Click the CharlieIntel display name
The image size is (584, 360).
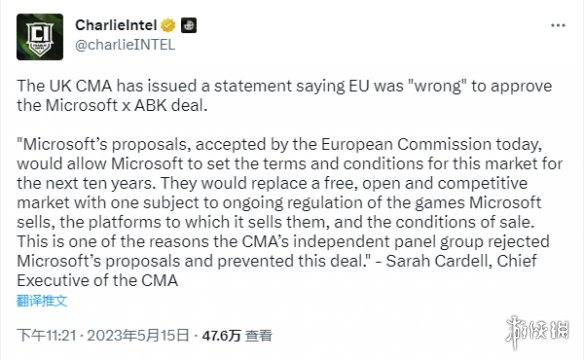tap(116, 25)
